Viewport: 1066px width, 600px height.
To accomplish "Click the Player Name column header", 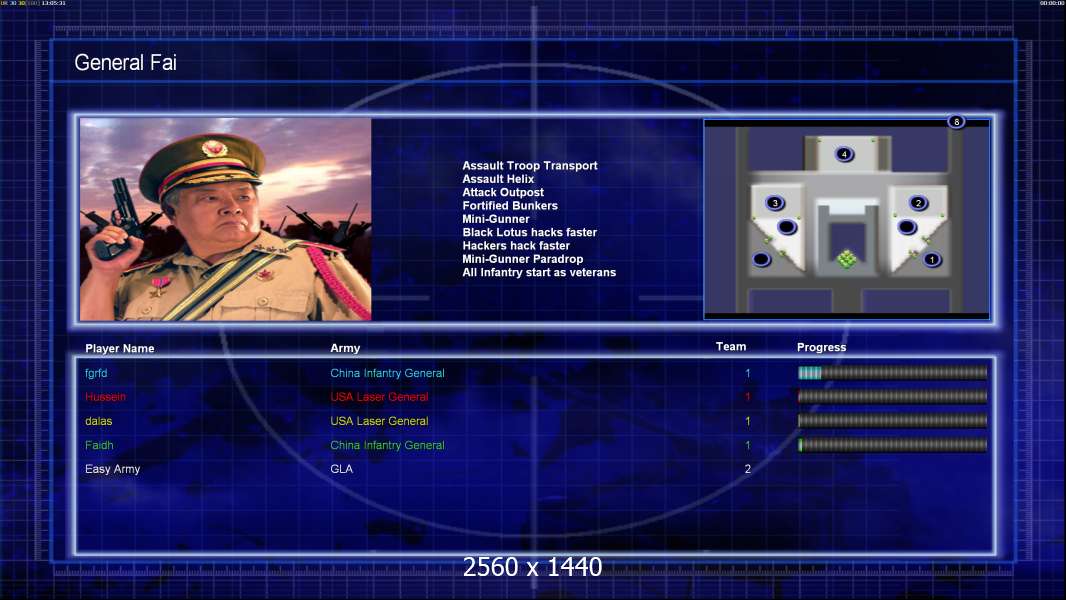I will [x=120, y=349].
